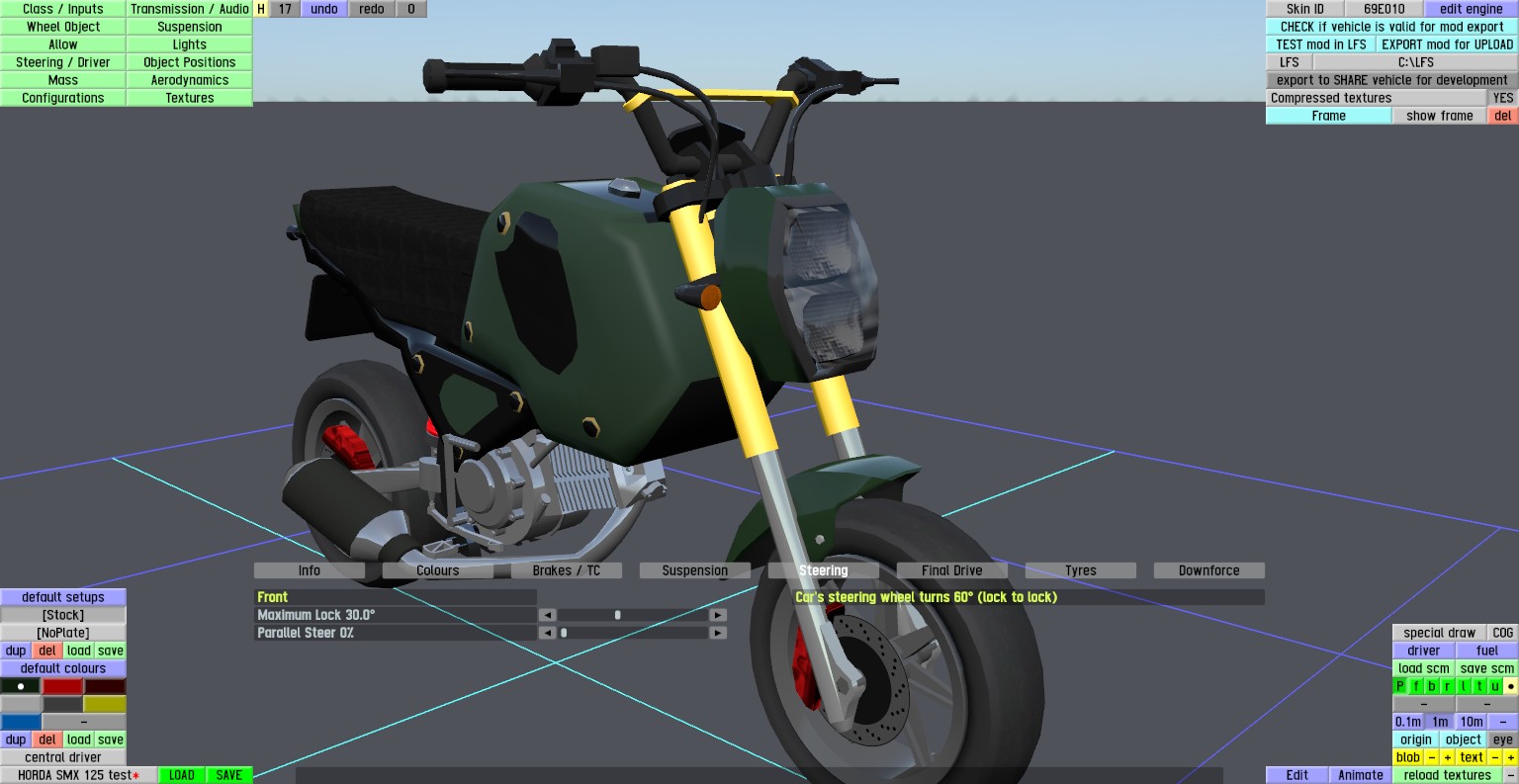Click the redo button

[x=372, y=9]
